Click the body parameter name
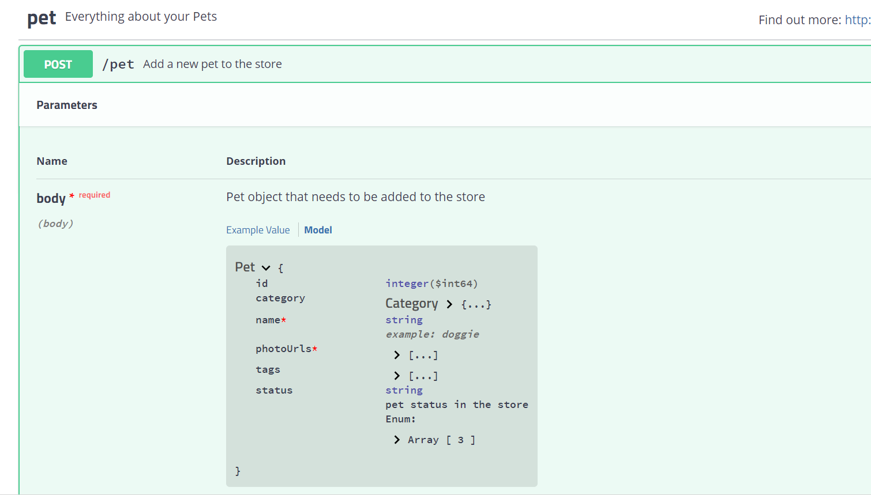This screenshot has height=495, width=871. [x=51, y=198]
